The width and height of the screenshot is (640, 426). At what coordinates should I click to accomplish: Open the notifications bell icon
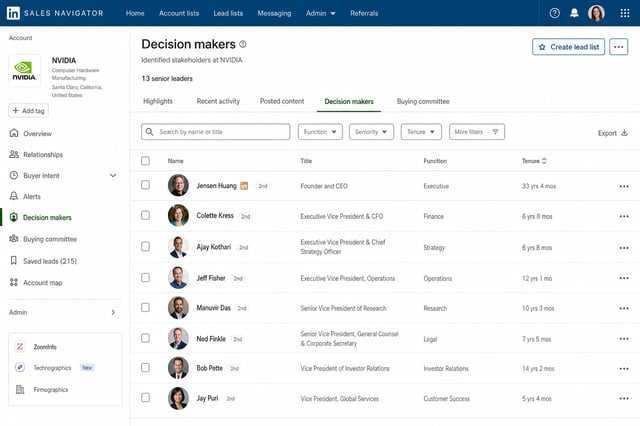[574, 13]
